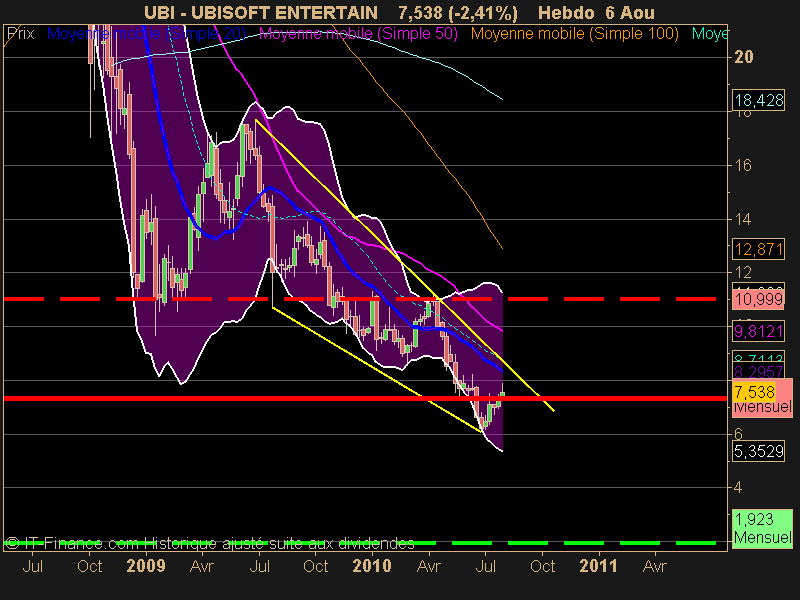Viewport: 800px width, 600px height.
Task: Select legend Moyenne mobile (Simple 100)
Action: 574,34
